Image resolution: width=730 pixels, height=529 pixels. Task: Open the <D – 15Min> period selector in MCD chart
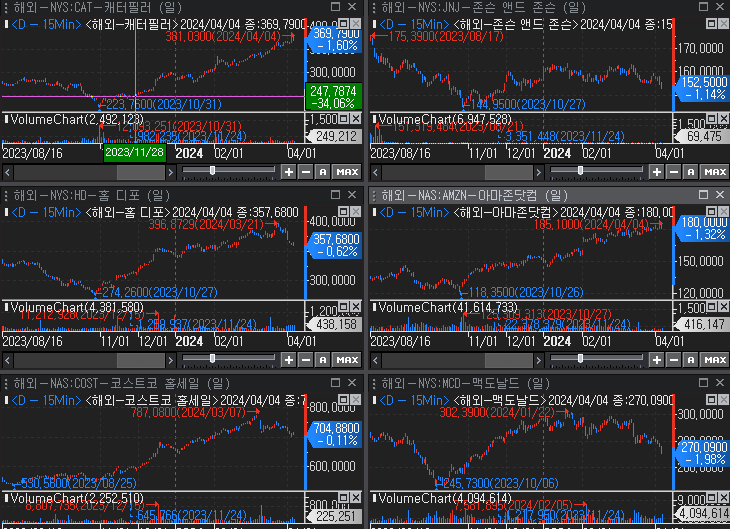414,400
